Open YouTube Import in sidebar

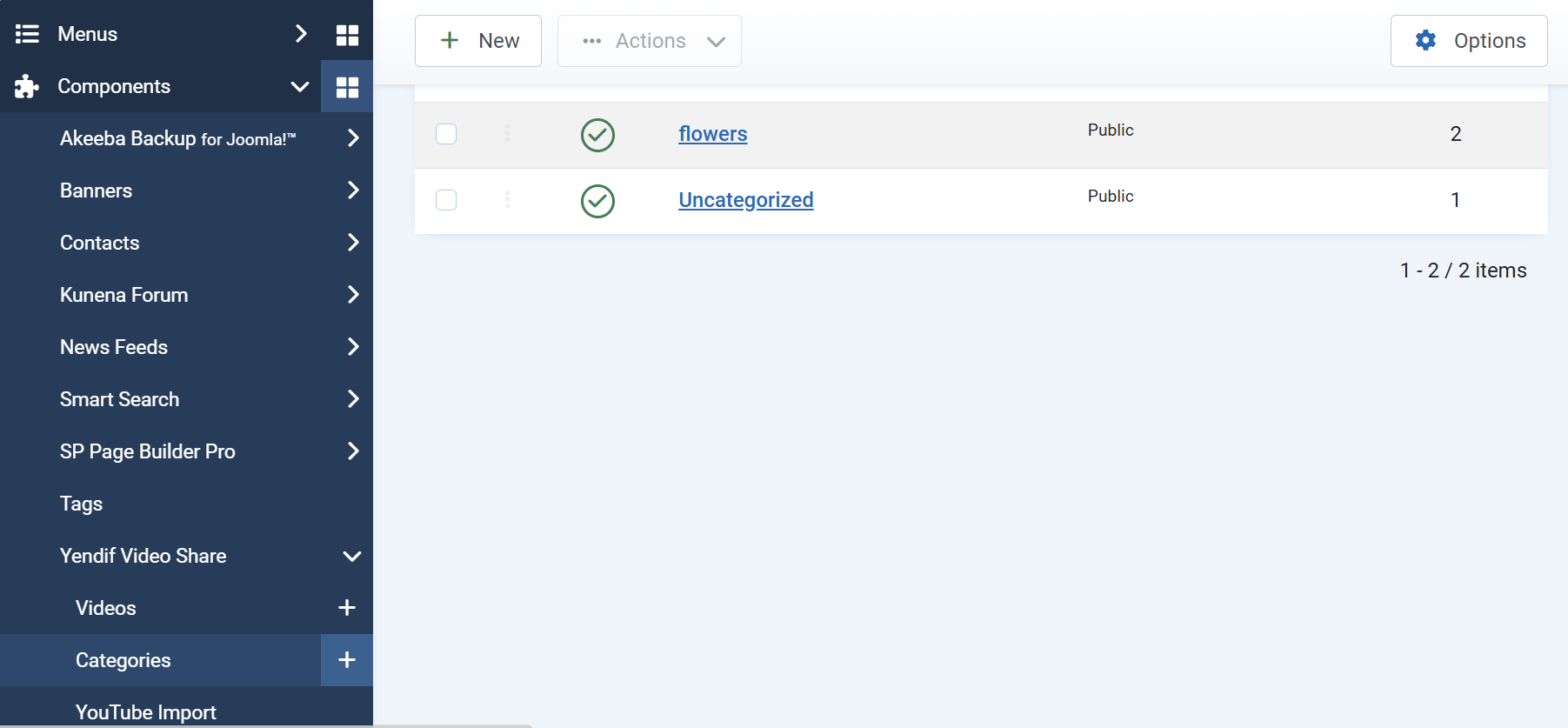click(145, 711)
